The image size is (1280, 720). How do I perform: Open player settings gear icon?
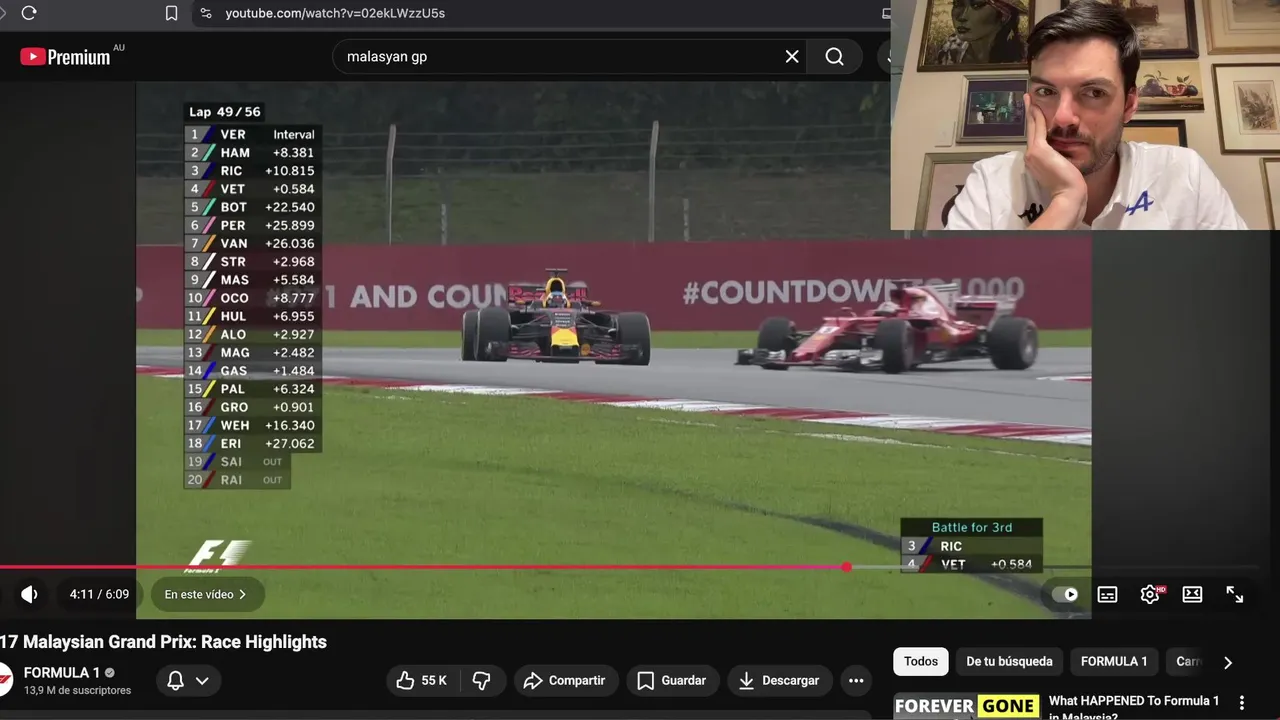[1150, 594]
